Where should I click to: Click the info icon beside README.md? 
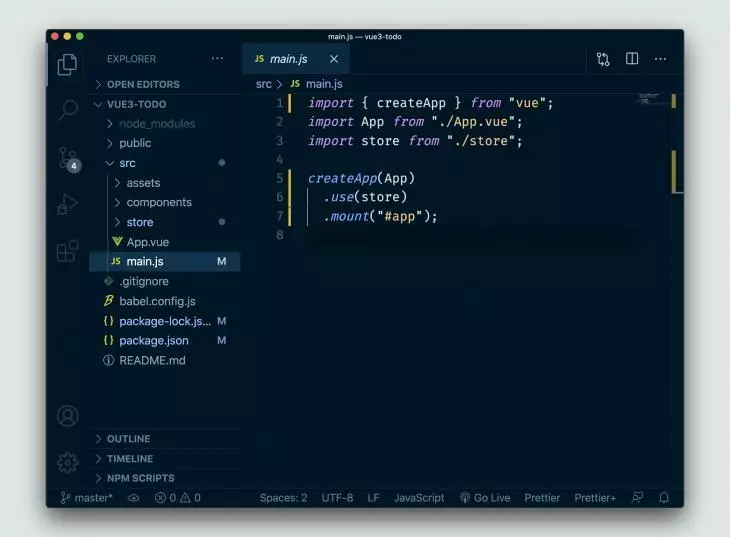[x=108, y=360]
